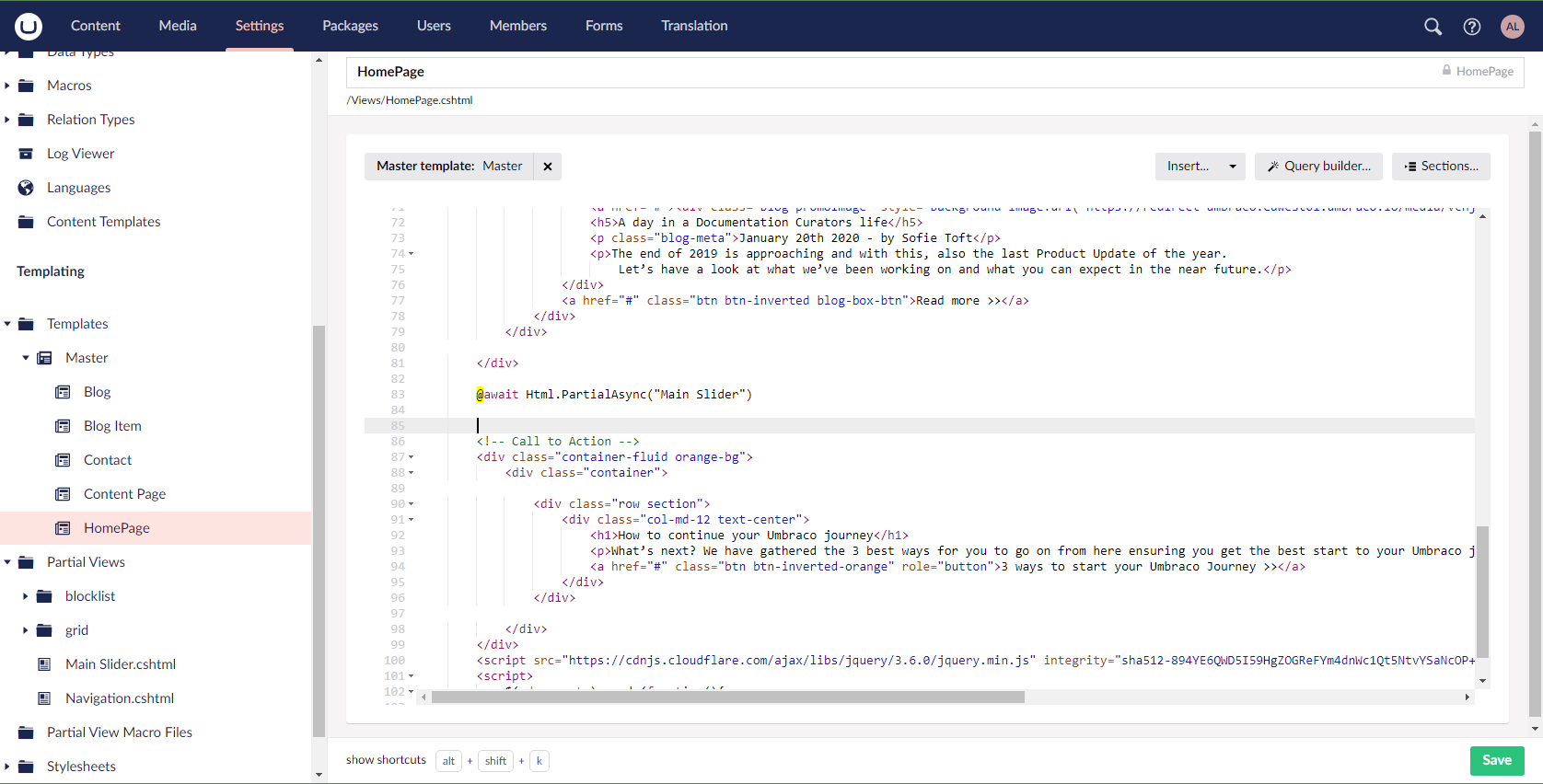Select the Log Viewer icon
This screenshot has width=1543, height=784.
point(26,154)
